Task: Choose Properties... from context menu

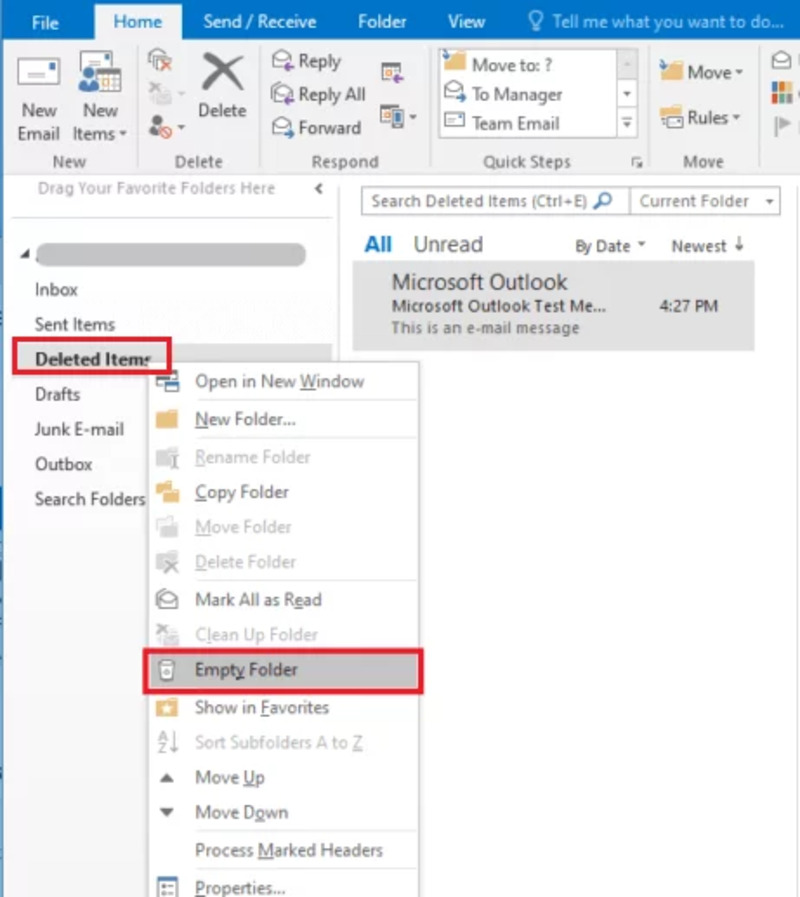Action: coord(284,887)
